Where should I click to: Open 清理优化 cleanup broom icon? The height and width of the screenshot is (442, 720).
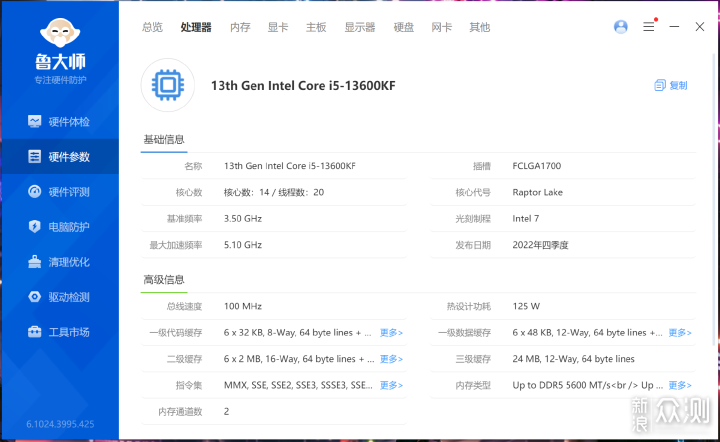pos(34,262)
